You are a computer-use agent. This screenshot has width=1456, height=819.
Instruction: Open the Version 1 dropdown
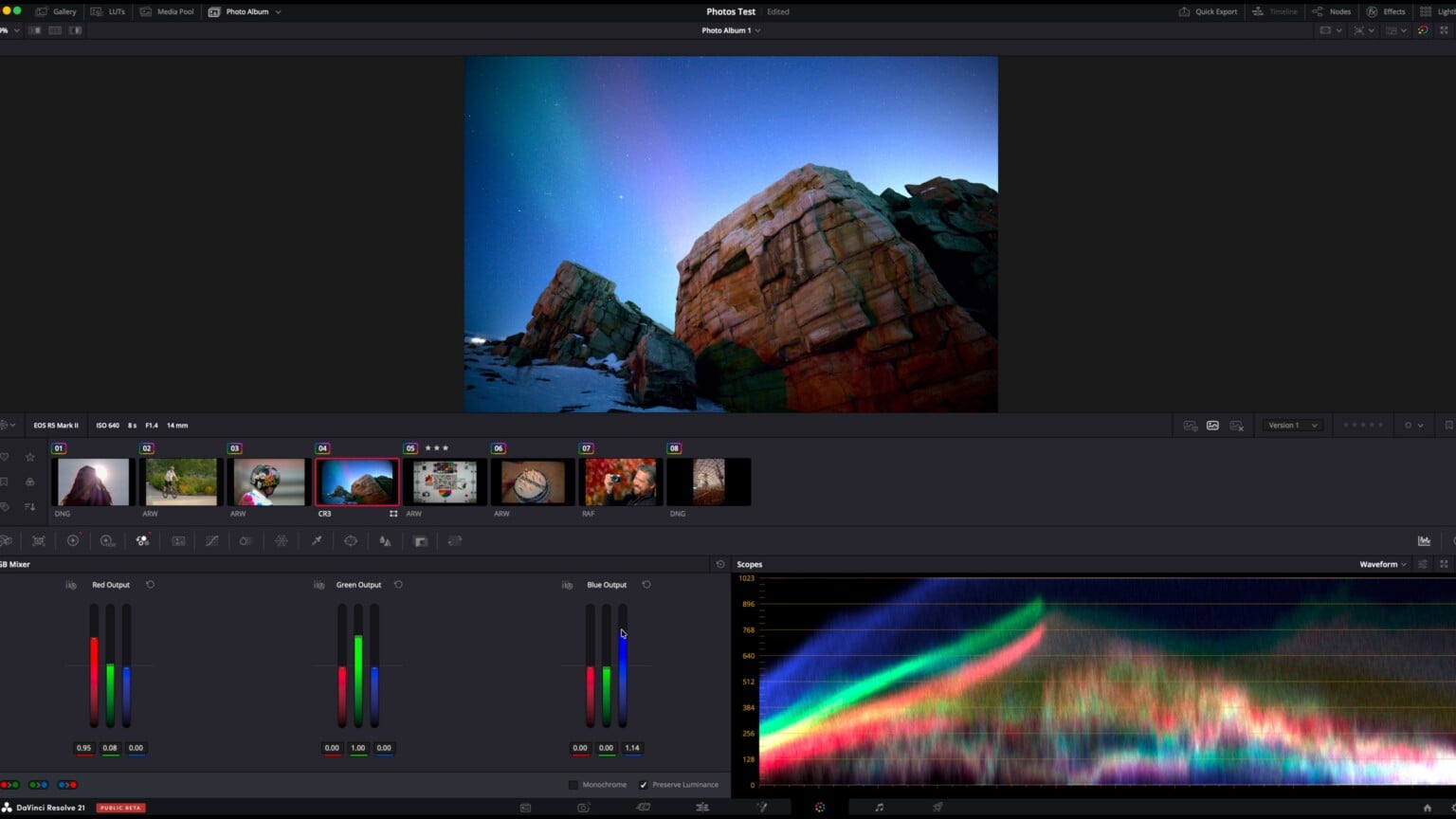(x=1292, y=426)
